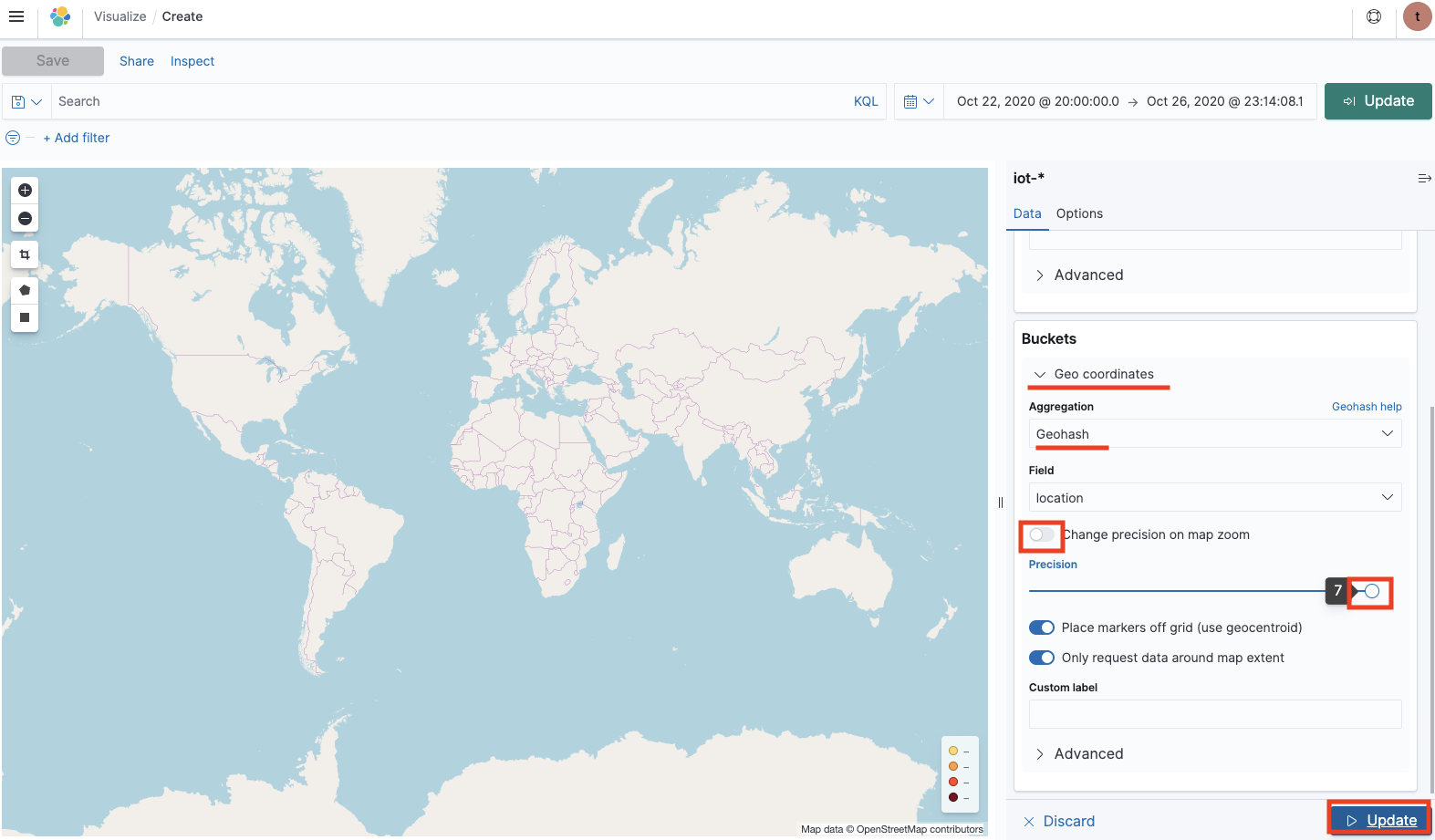Viewport: 1435px width, 840px height.
Task: Toggle Place markers off grid switch
Action: pos(1041,627)
